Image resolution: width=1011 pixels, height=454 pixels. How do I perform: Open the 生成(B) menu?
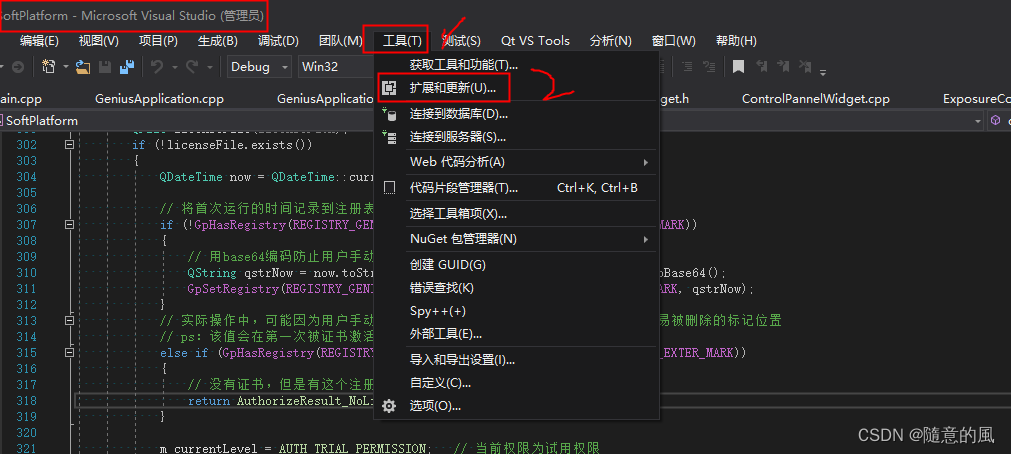coord(217,41)
